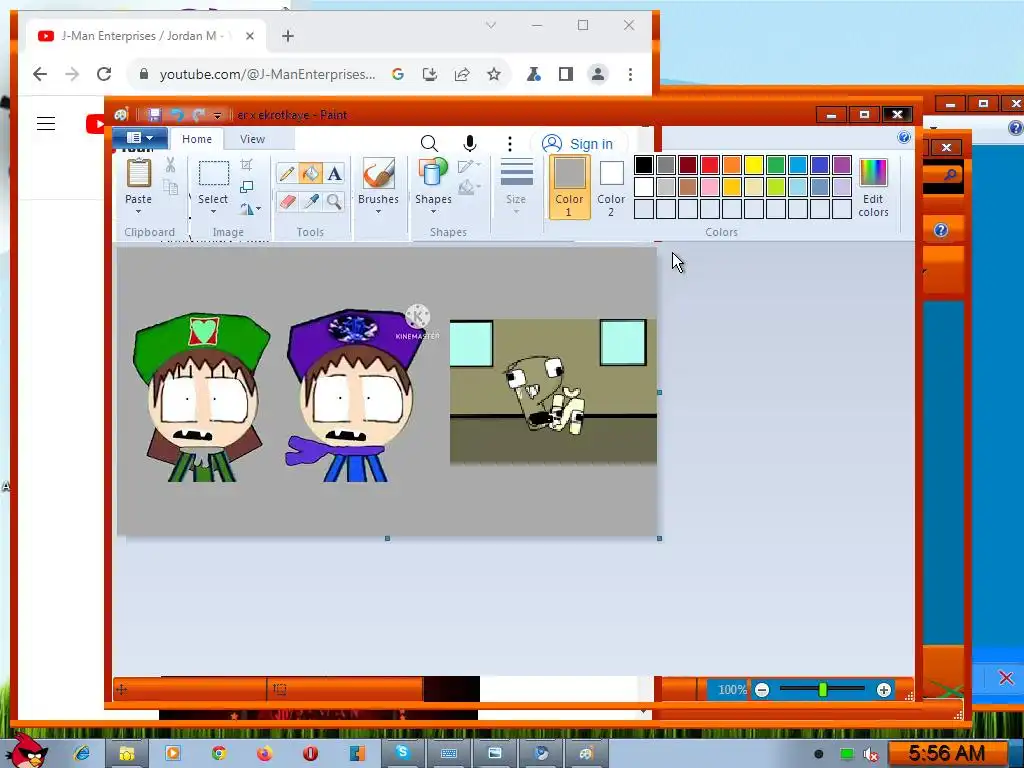Open YouTube hamburger guide menu
The width and height of the screenshot is (1024, 768).
46,123
